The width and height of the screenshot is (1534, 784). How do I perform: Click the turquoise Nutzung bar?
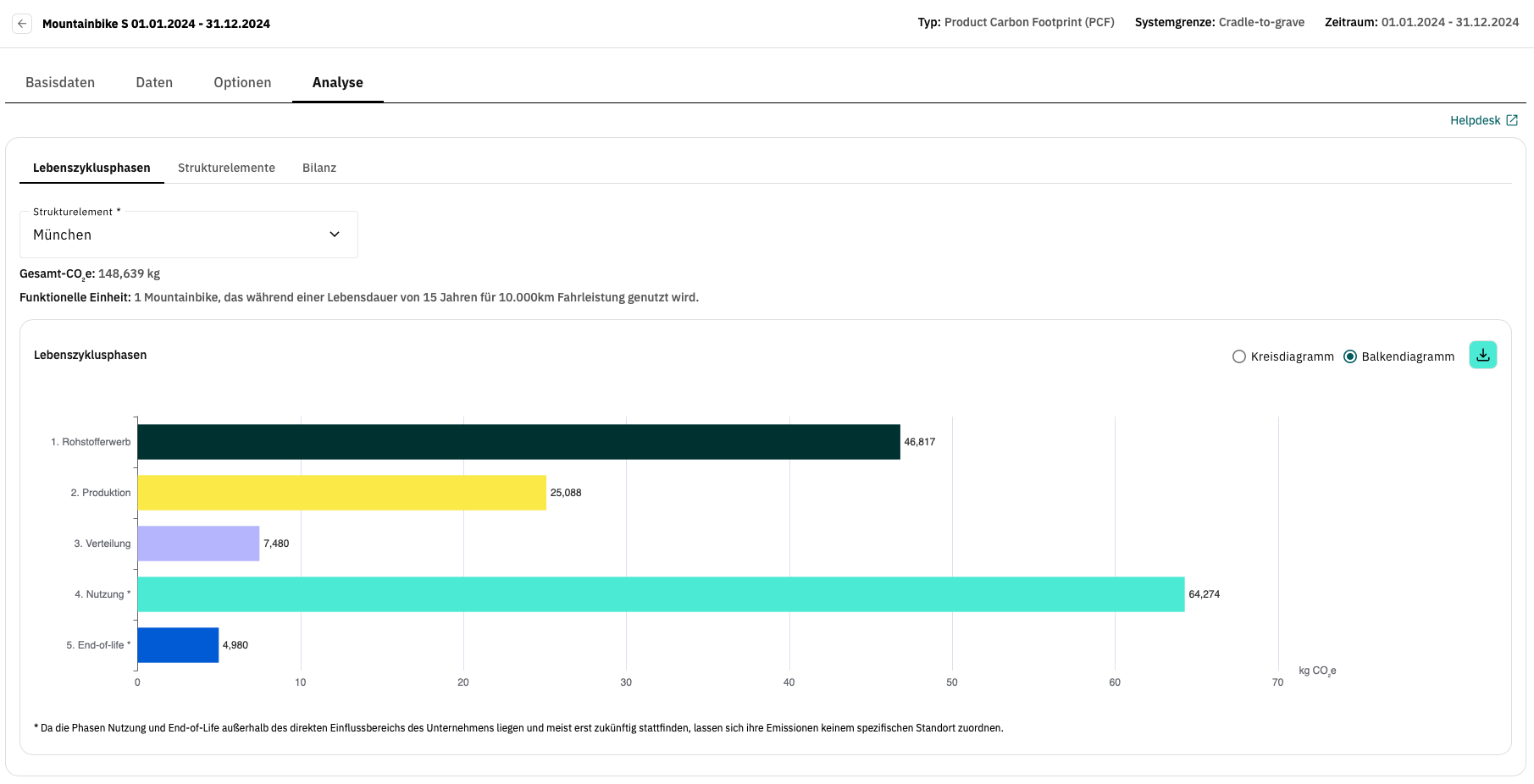tap(661, 594)
